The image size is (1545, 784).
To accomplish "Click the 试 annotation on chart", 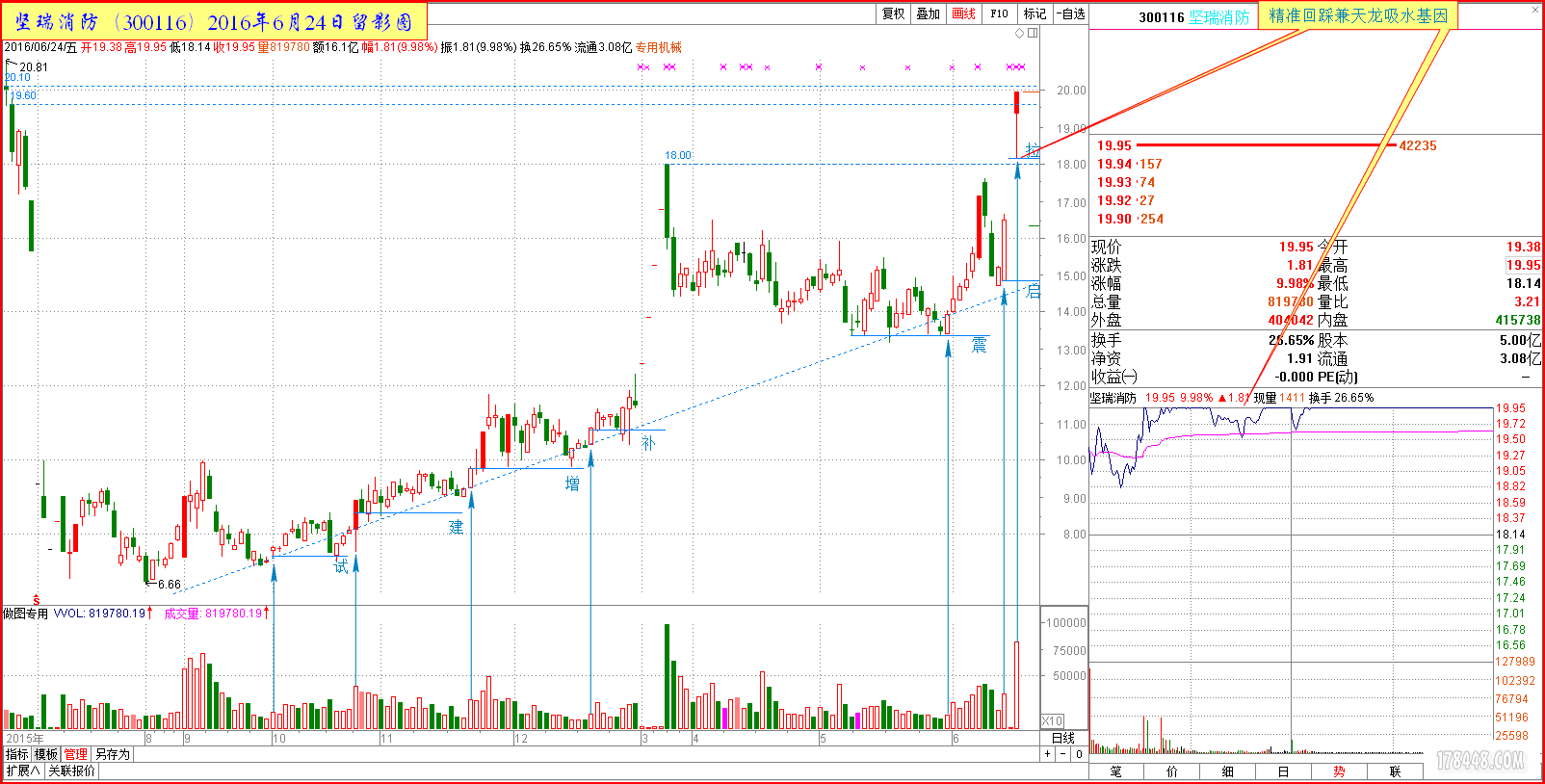I will [341, 566].
